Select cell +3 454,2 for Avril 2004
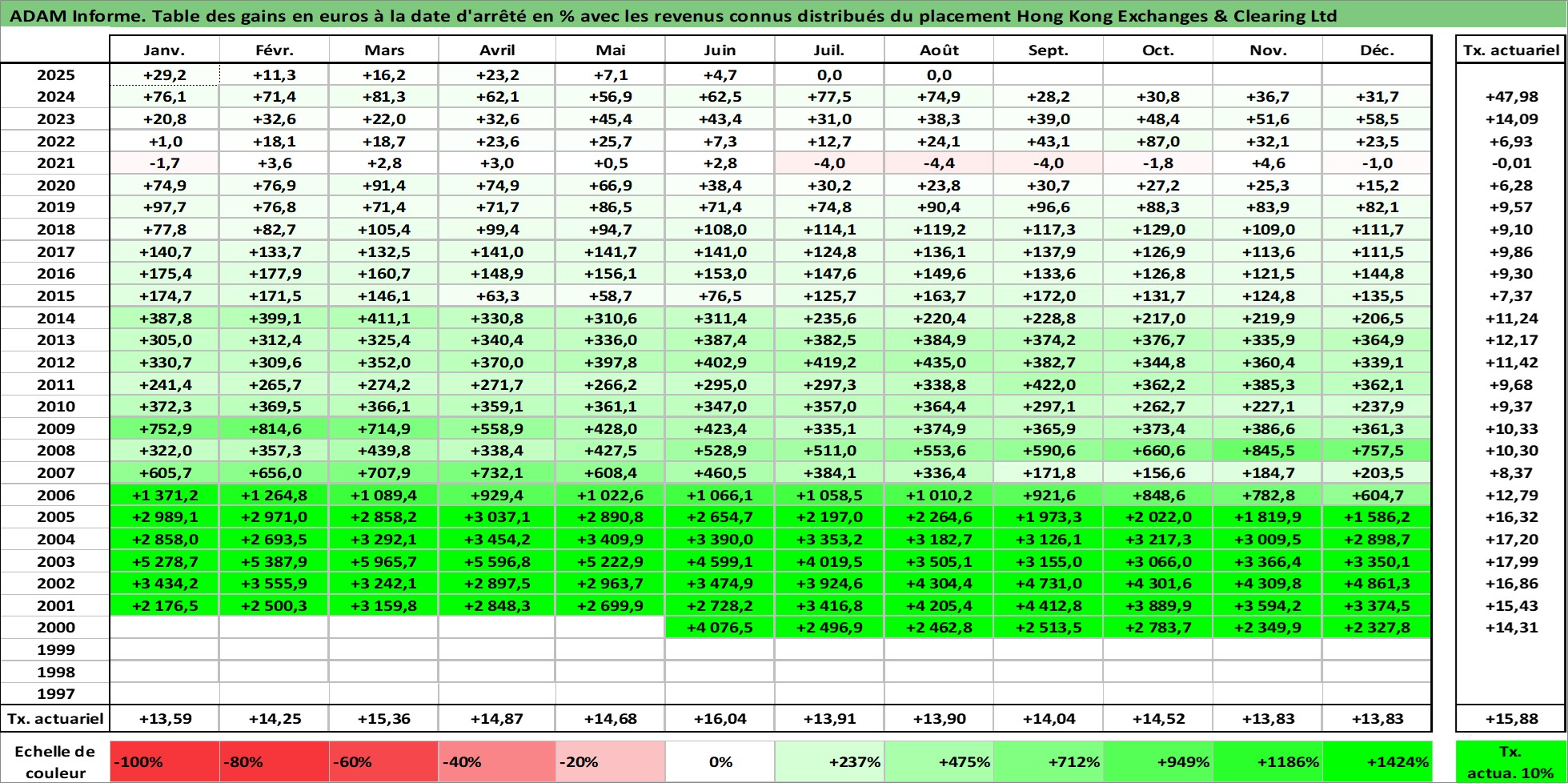 point(497,540)
